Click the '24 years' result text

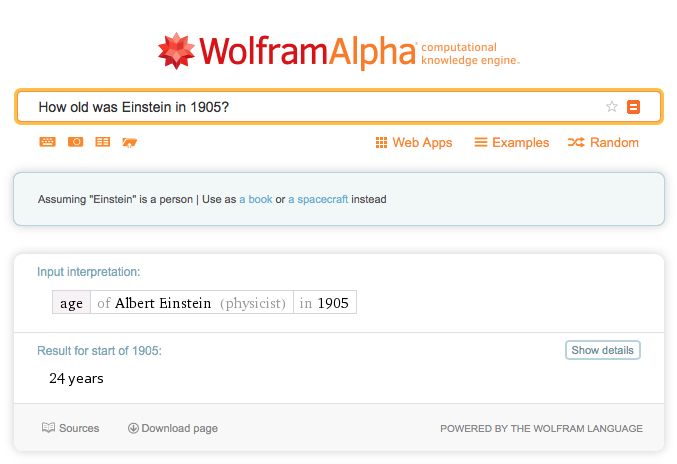click(x=76, y=378)
